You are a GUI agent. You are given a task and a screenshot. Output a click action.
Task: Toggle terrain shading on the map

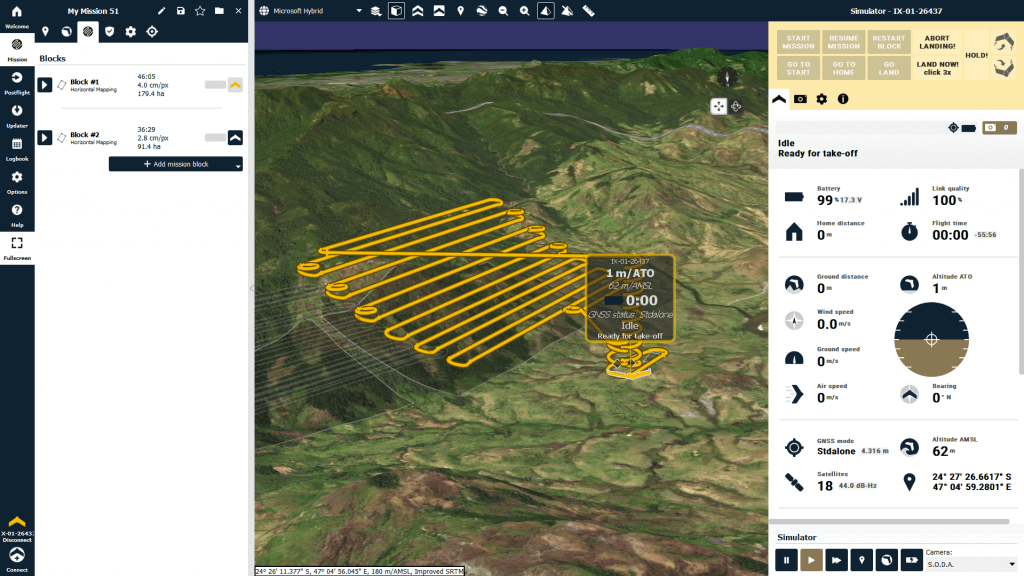tap(547, 11)
